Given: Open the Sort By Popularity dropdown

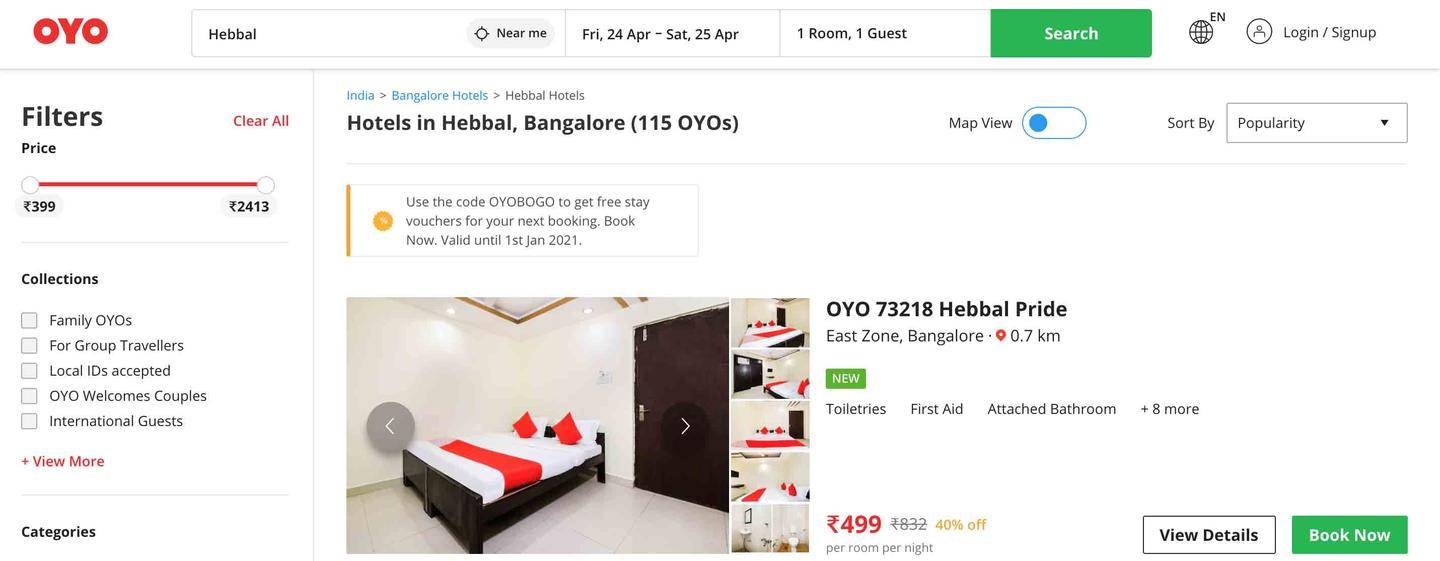Looking at the screenshot, I should pos(1317,123).
